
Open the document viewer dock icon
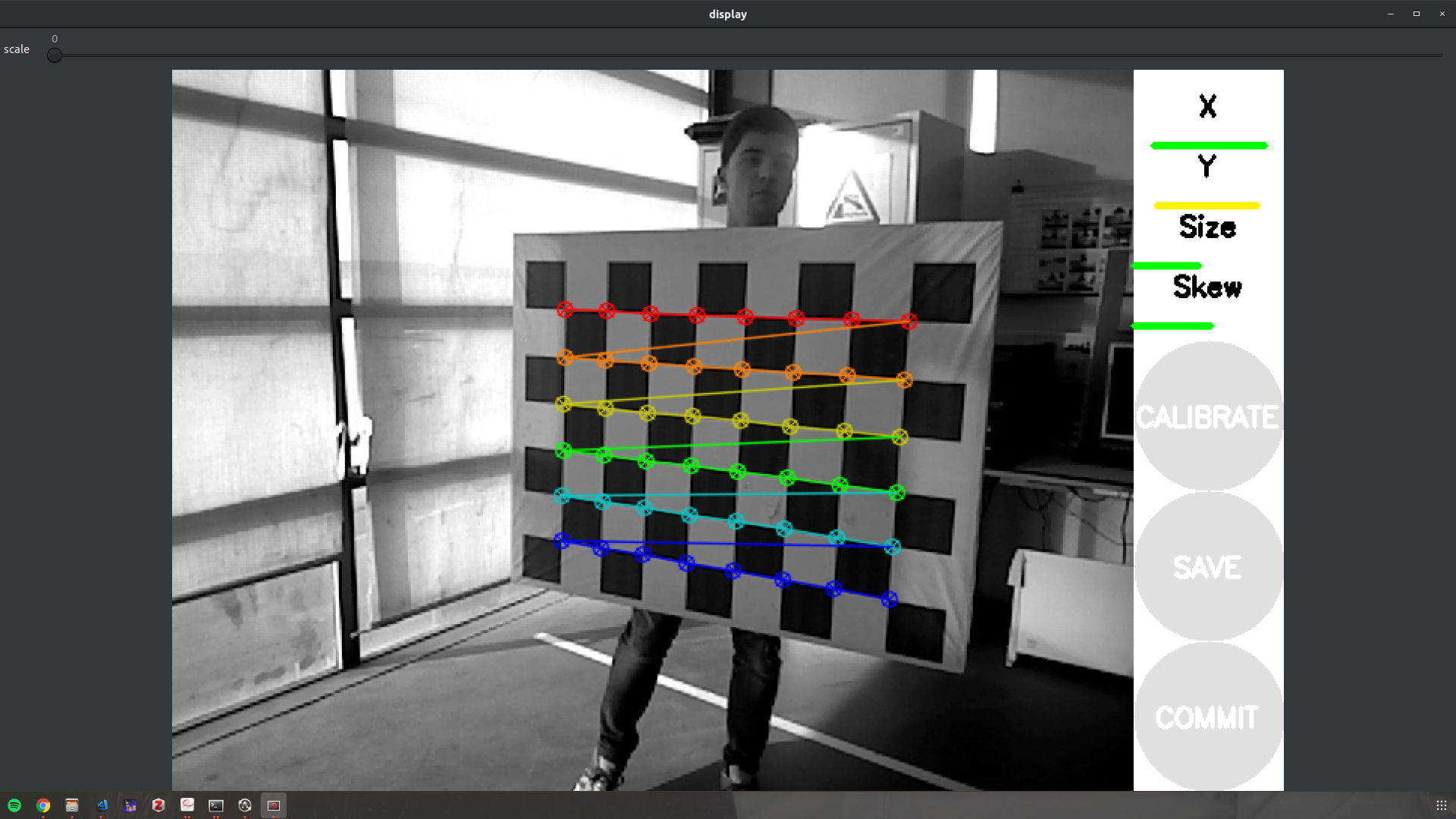(187, 805)
